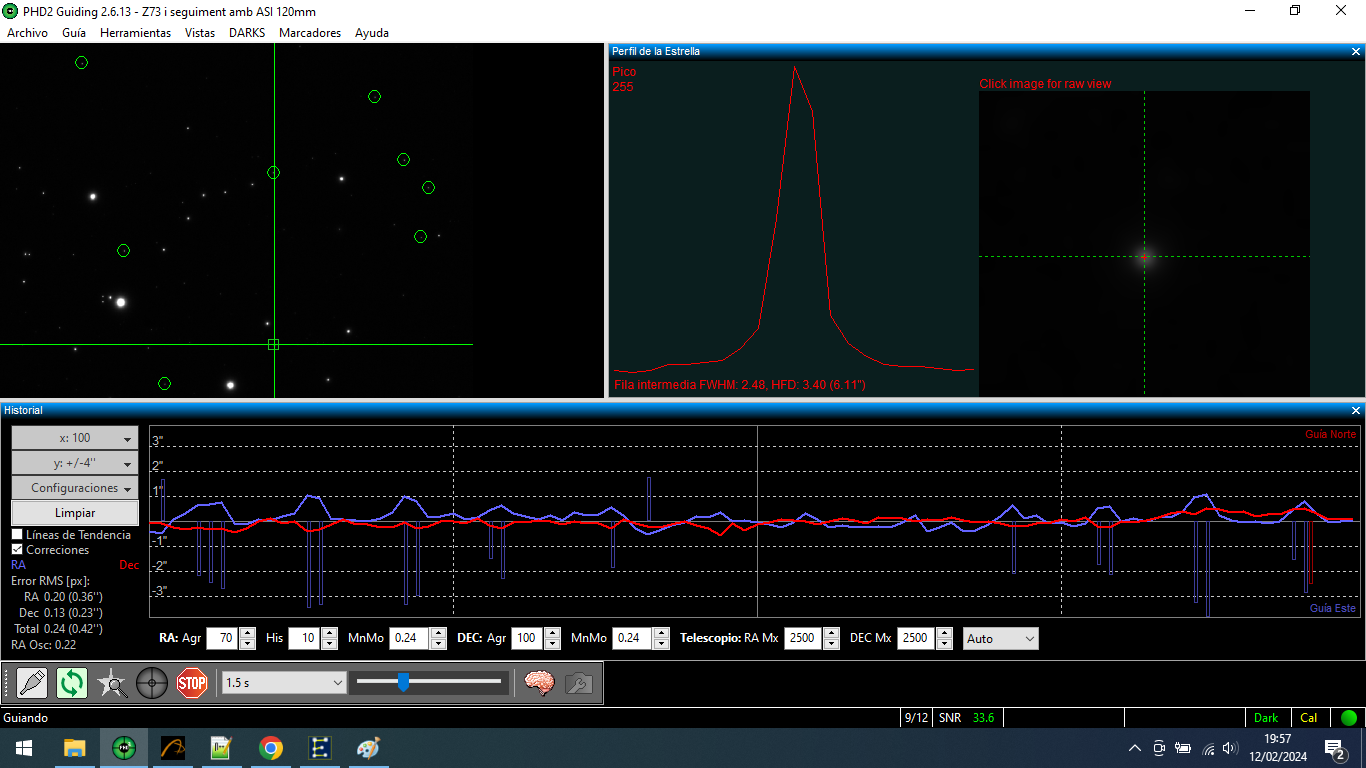Viewport: 1366px width, 768px height.
Task: Decrease DEC Mx value with down arrow
Action: [x=945, y=644]
